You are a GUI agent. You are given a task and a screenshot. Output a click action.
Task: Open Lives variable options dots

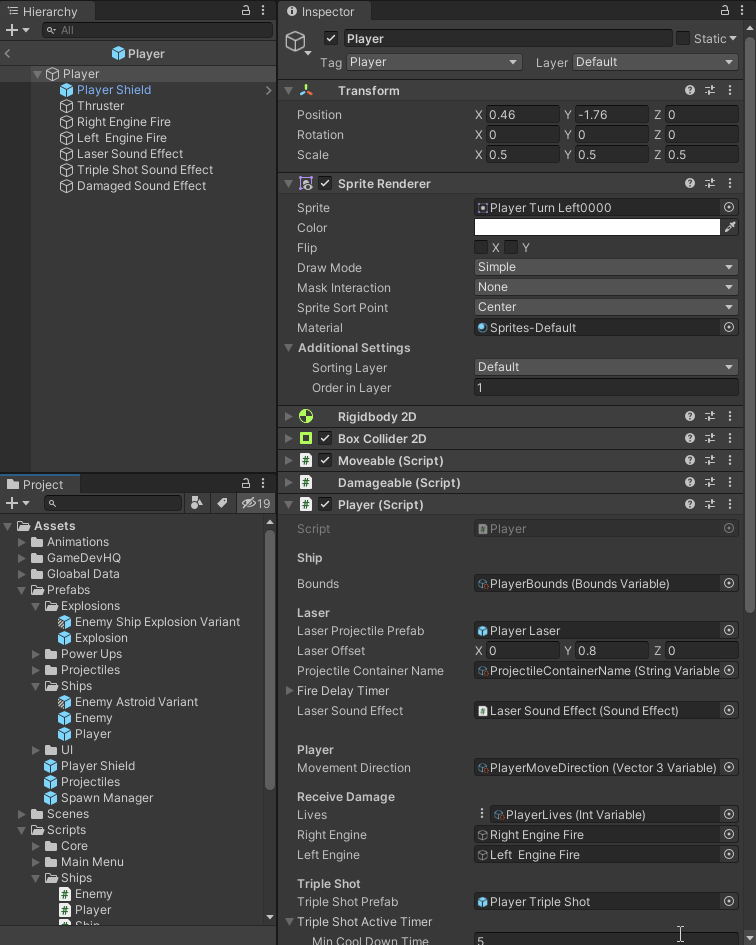point(482,814)
